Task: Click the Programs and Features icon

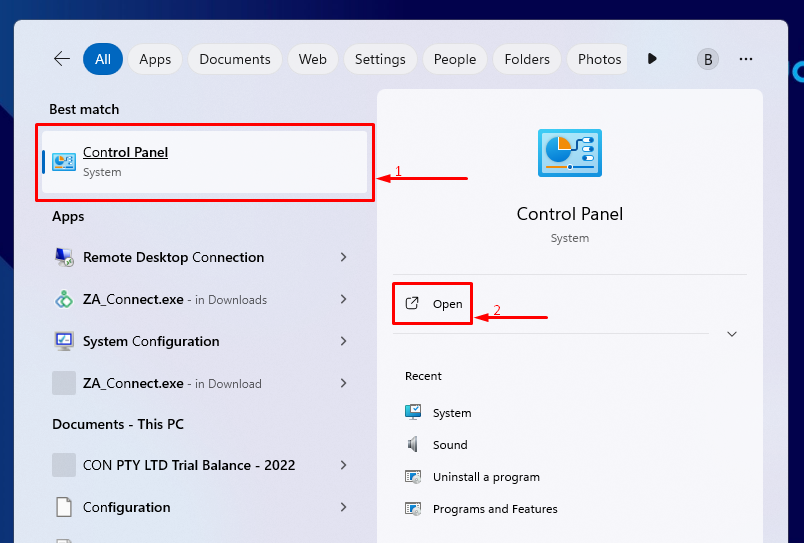Action: click(x=413, y=509)
